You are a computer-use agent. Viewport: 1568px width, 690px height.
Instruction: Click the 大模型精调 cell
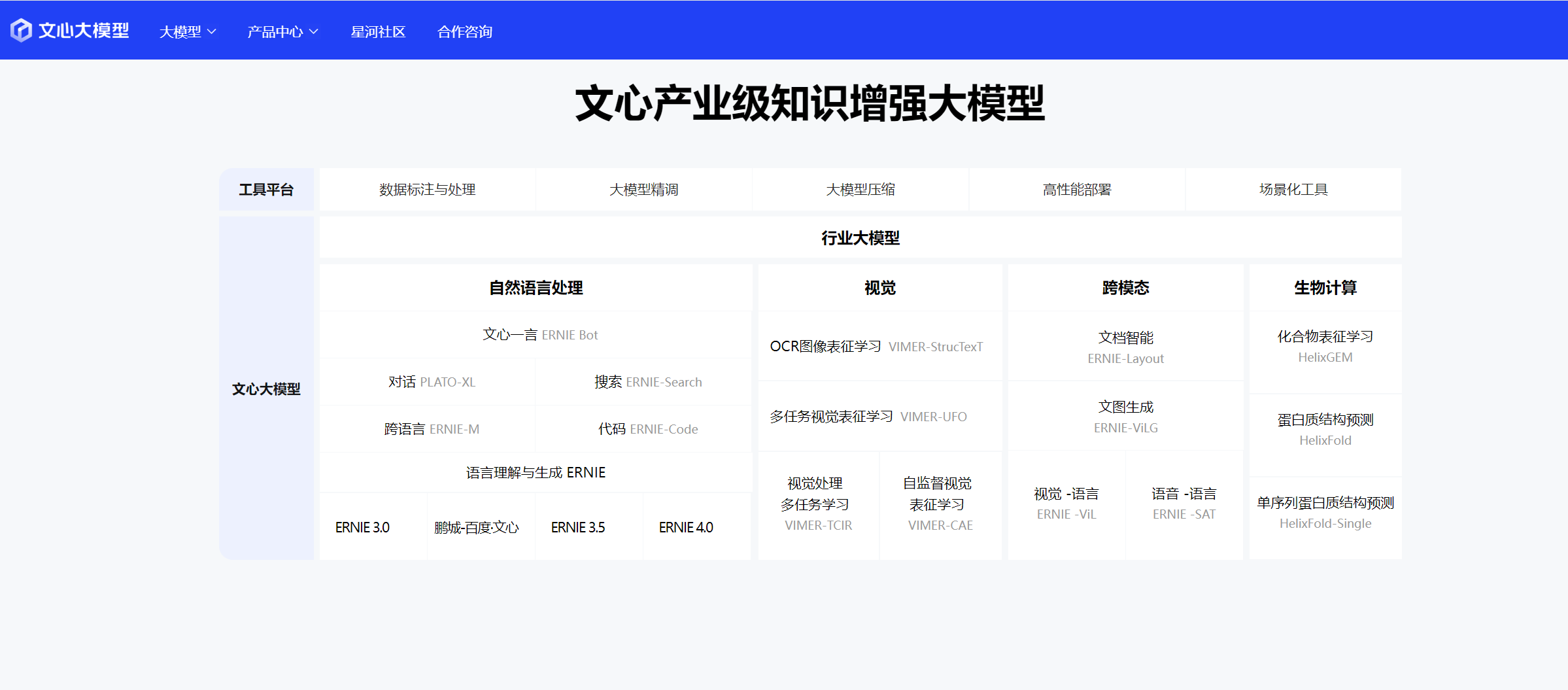click(x=643, y=189)
